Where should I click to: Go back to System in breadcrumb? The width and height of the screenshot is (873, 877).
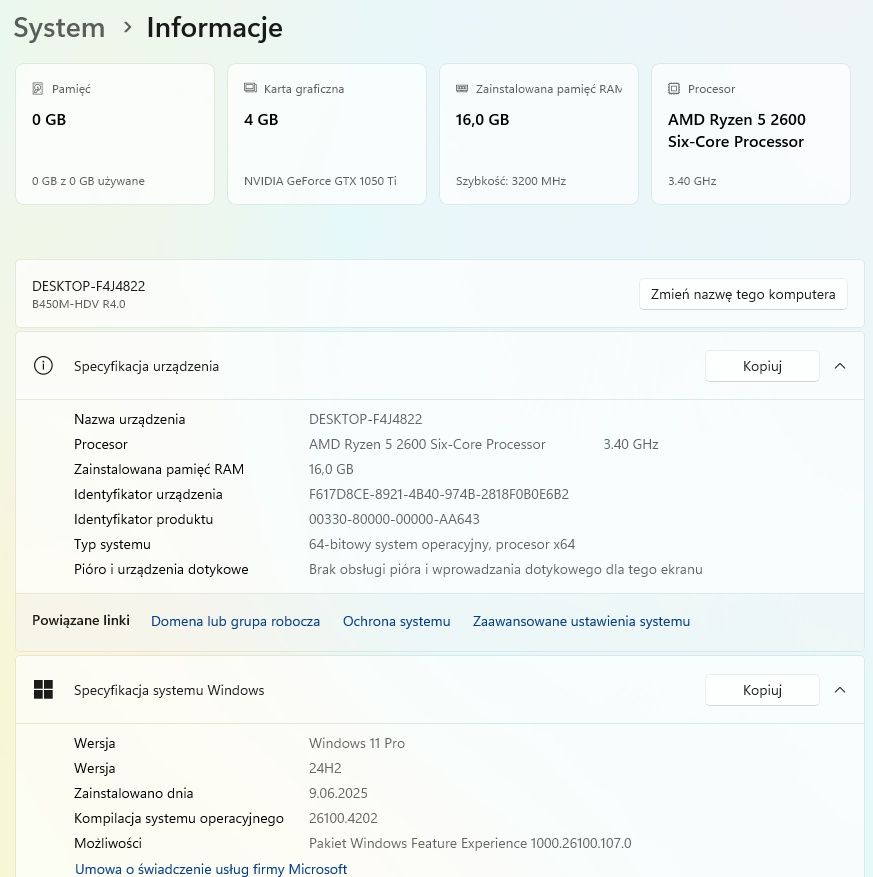click(59, 27)
